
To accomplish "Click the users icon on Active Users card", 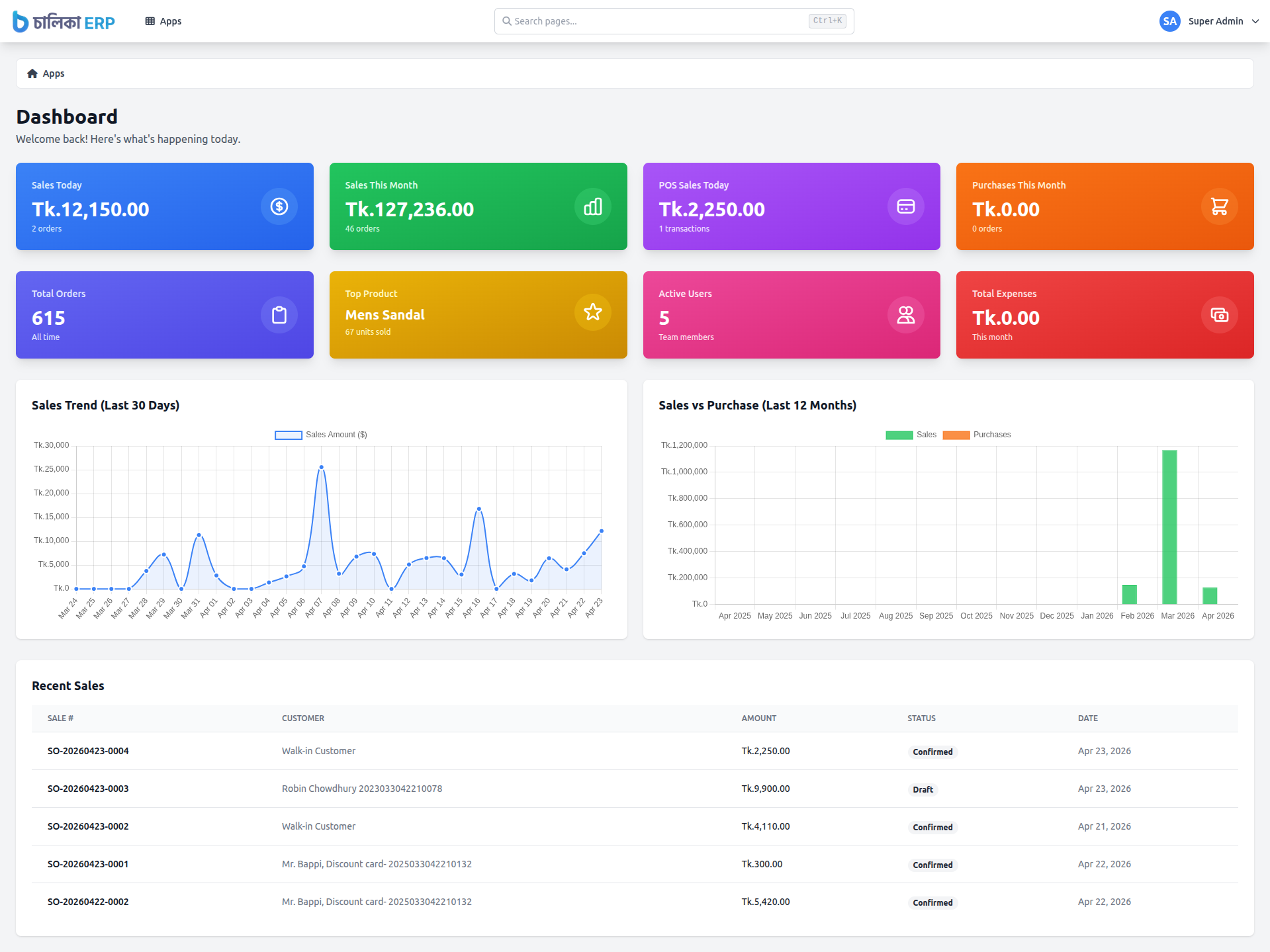I will click(905, 315).
